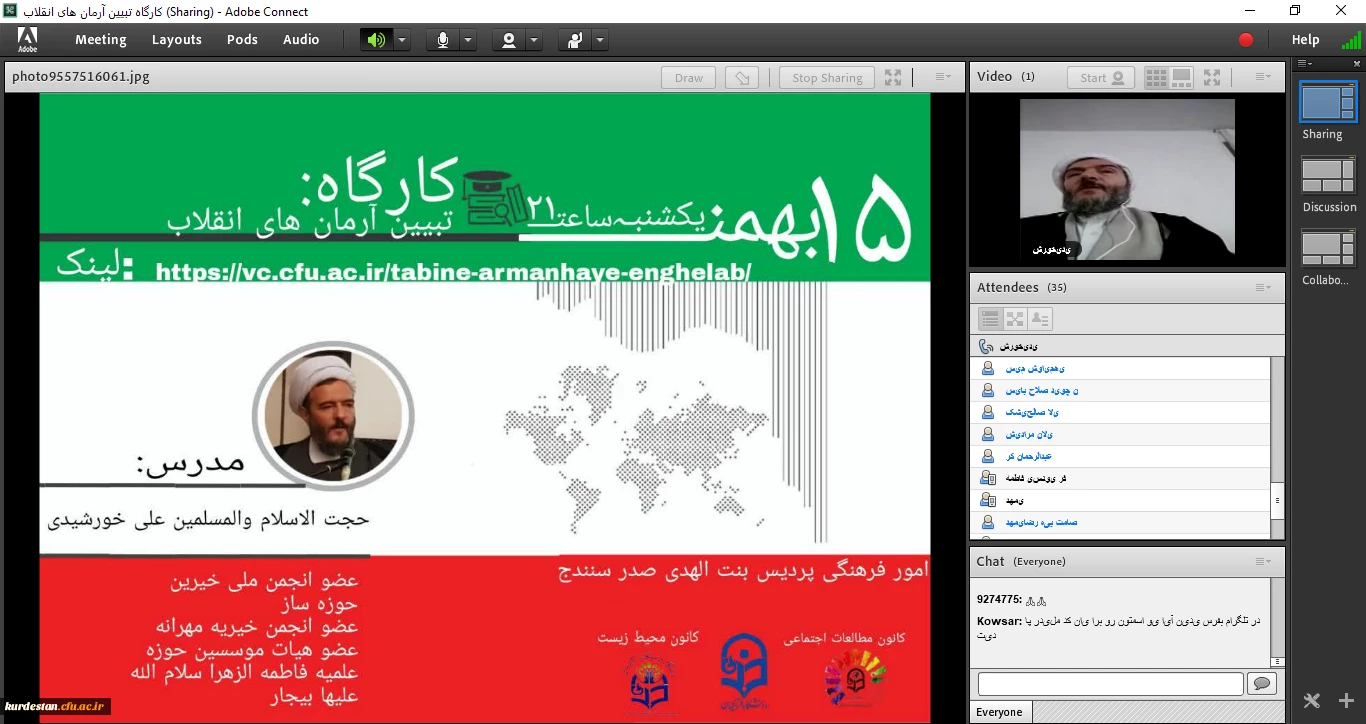The width and height of the screenshot is (1366, 724).
Task: Open the raise hand status dropdown arrow
Action: tap(599, 40)
